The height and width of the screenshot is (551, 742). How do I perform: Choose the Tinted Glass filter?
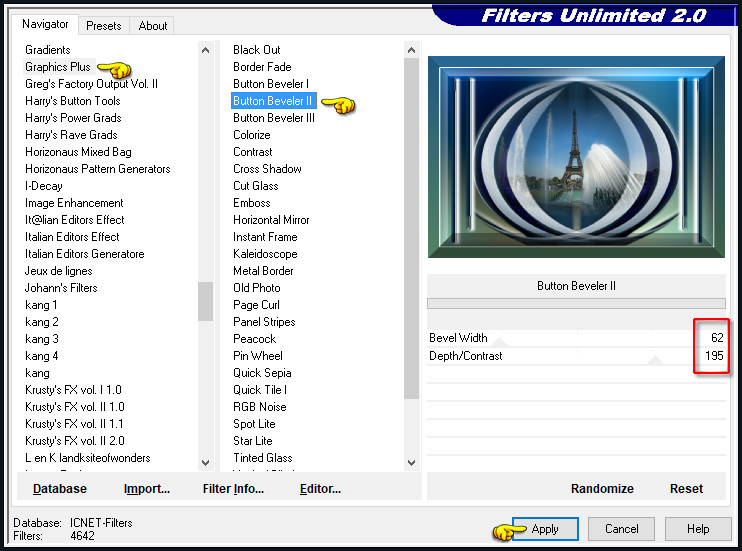(263, 458)
